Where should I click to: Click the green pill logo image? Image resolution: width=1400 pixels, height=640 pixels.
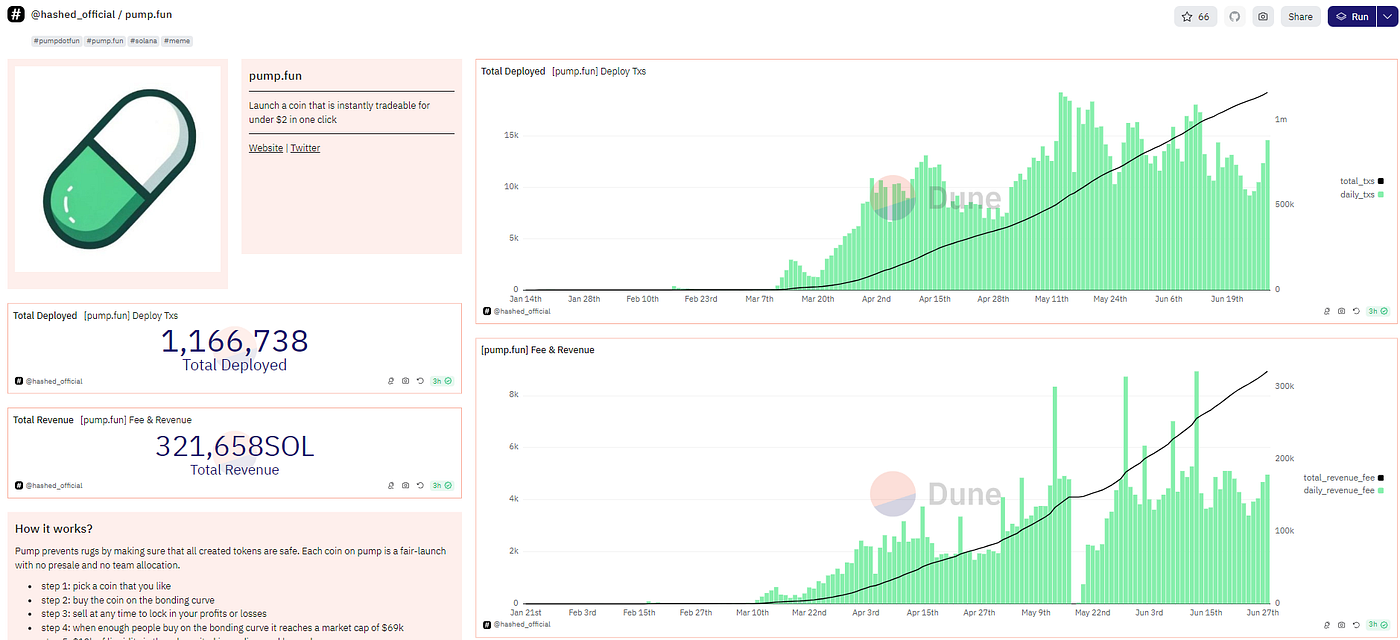click(117, 169)
